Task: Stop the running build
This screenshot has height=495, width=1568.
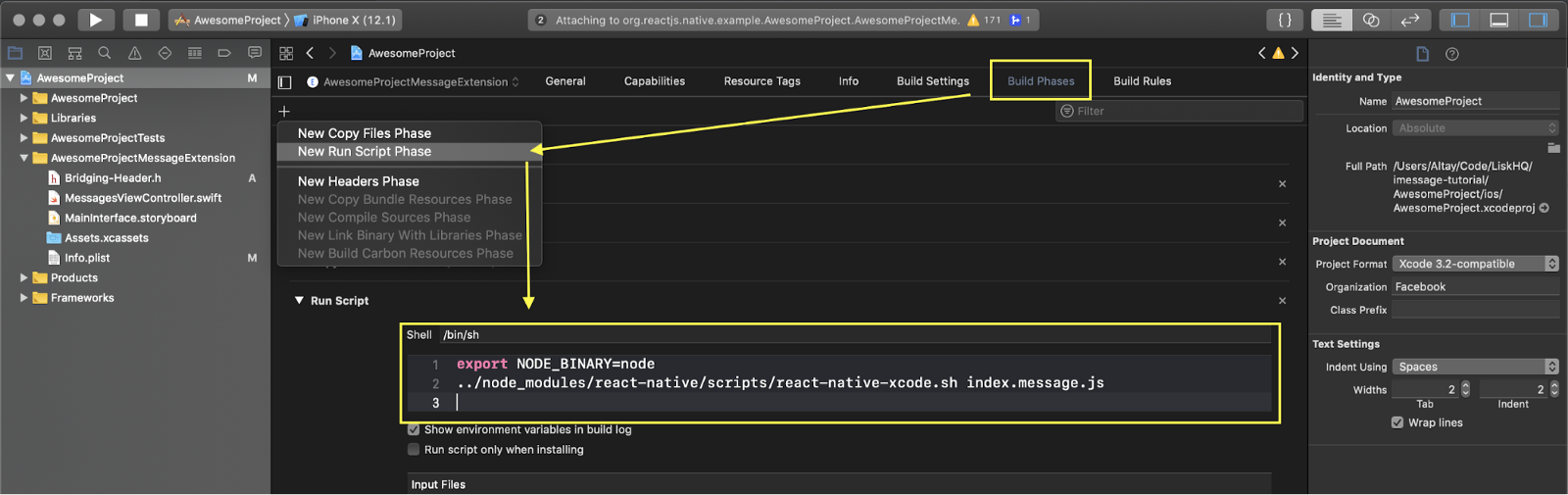Action: pyautogui.click(x=141, y=20)
